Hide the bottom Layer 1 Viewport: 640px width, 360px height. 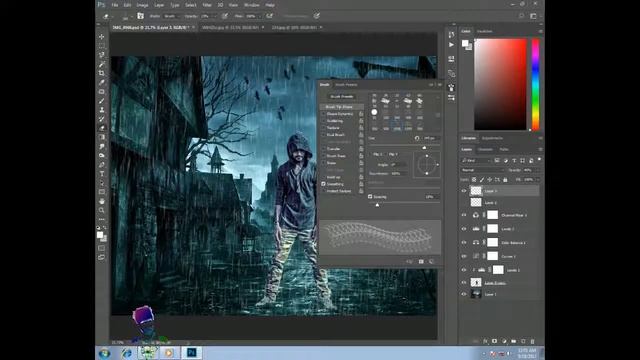tap(464, 294)
